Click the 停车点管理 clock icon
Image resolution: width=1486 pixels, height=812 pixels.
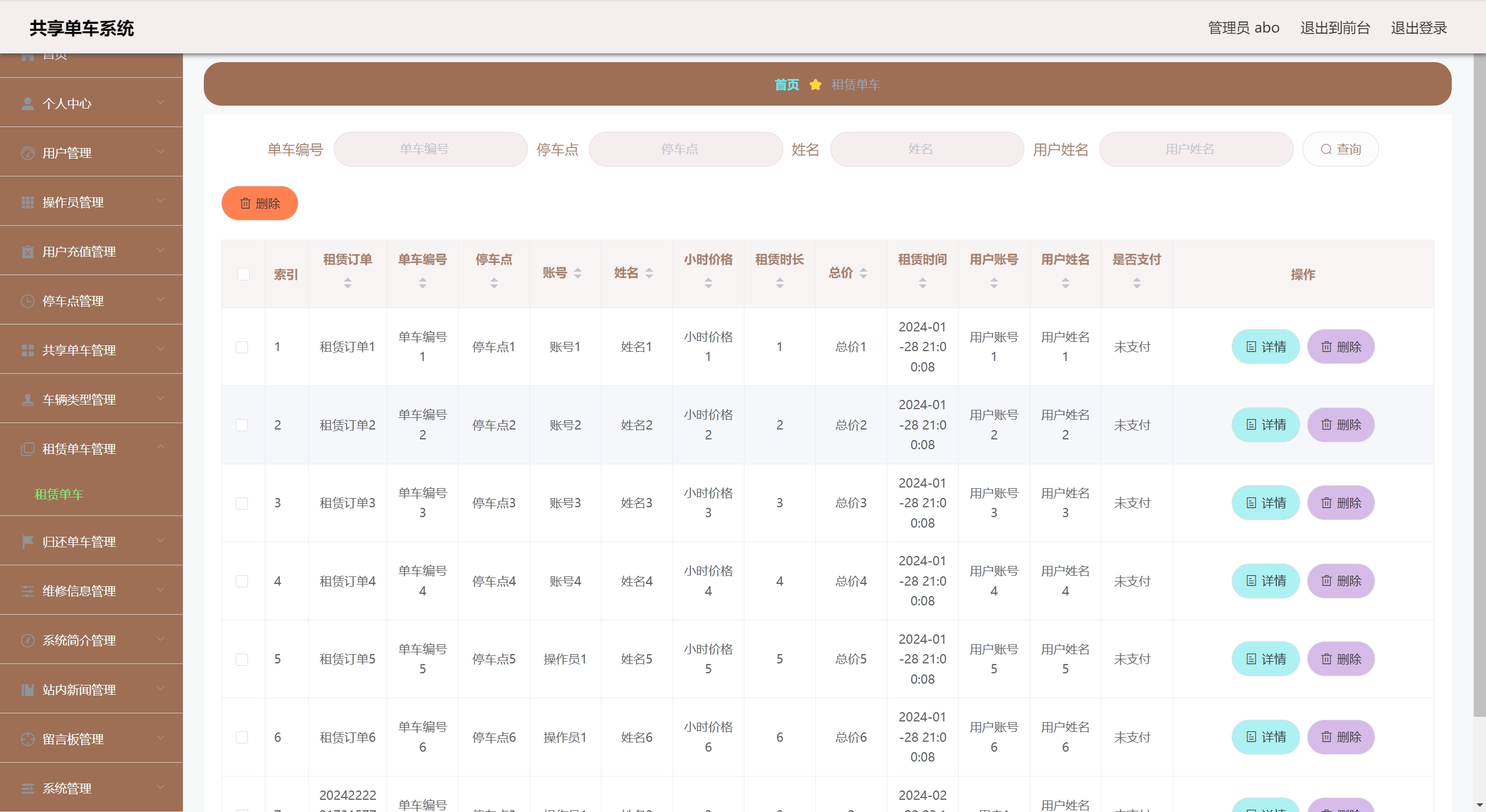27,301
